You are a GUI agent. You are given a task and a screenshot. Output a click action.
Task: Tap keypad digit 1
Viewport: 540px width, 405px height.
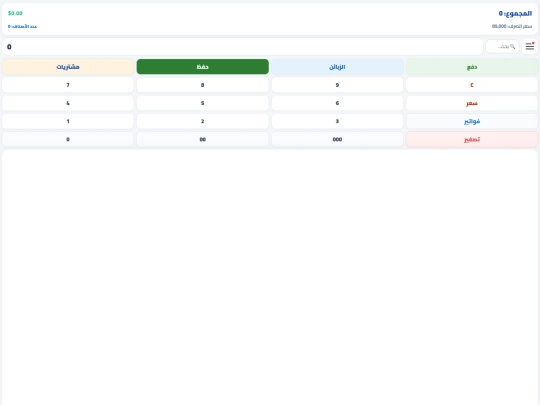(68, 121)
